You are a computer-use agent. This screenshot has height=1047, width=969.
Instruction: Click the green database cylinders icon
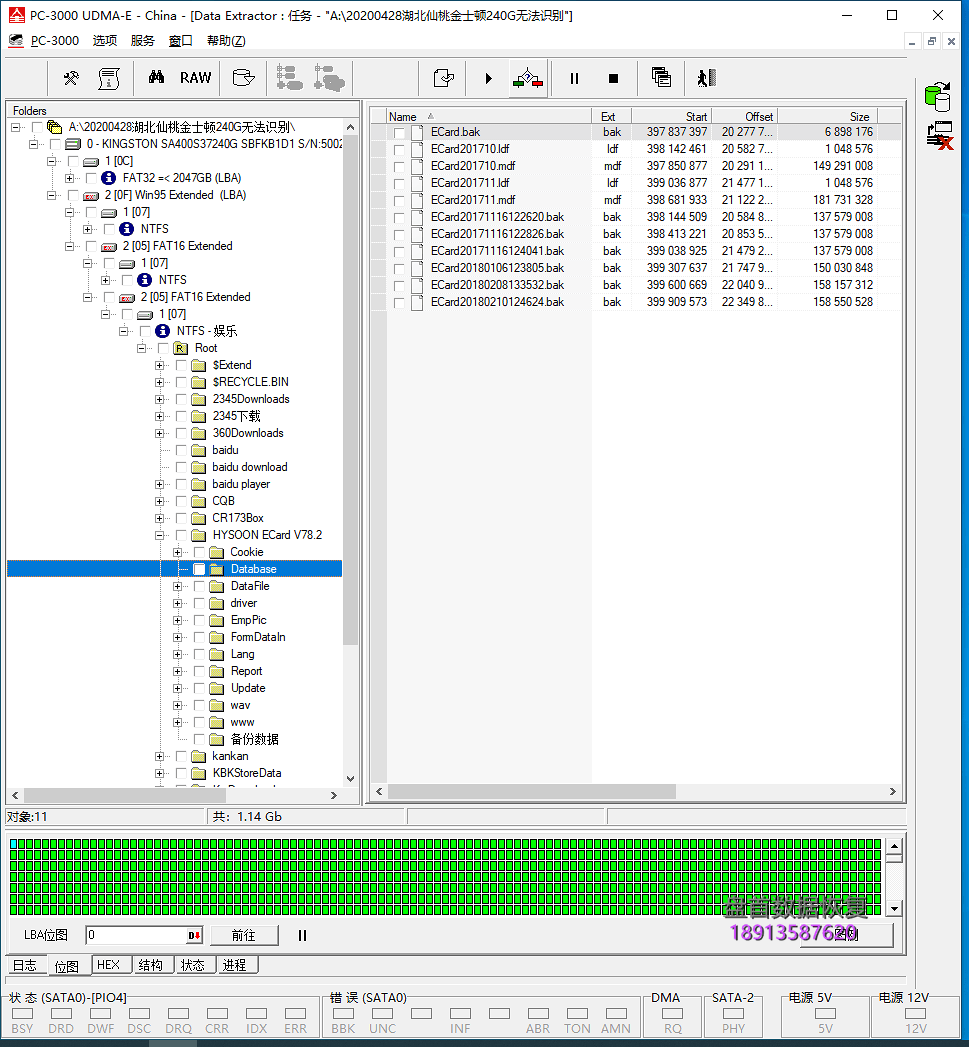[938, 97]
